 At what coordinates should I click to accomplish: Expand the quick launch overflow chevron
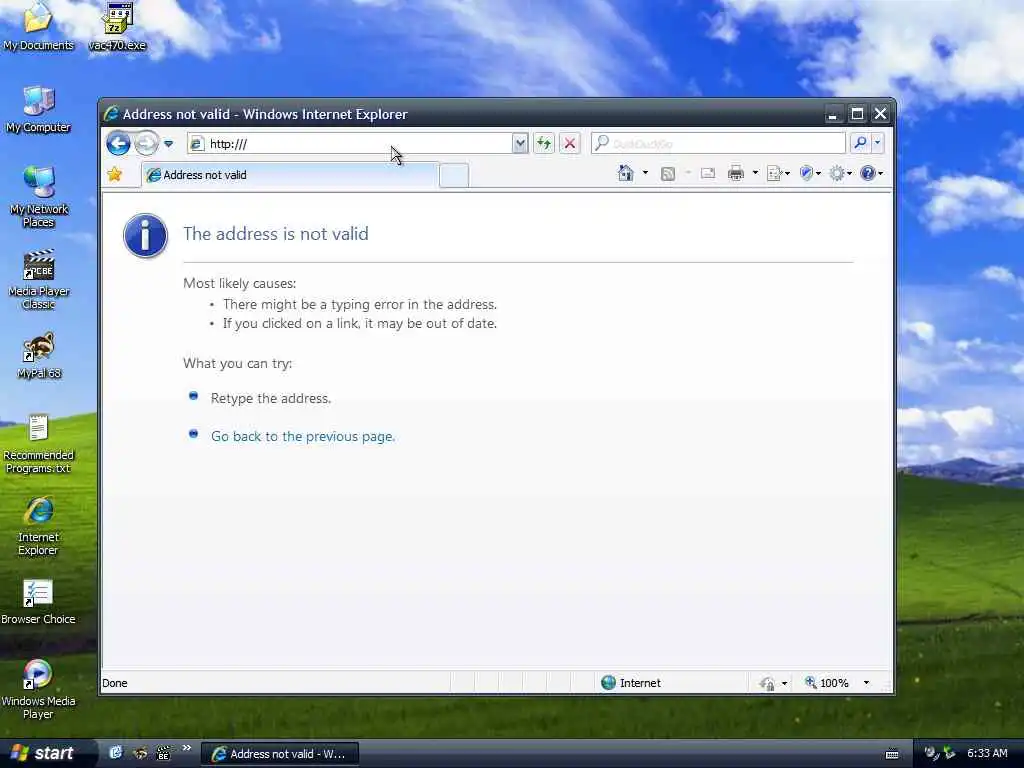click(x=186, y=748)
